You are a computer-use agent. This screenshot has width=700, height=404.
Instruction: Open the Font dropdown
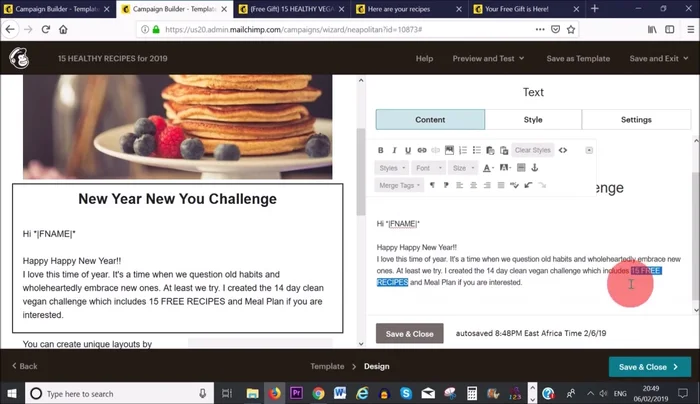(426, 168)
